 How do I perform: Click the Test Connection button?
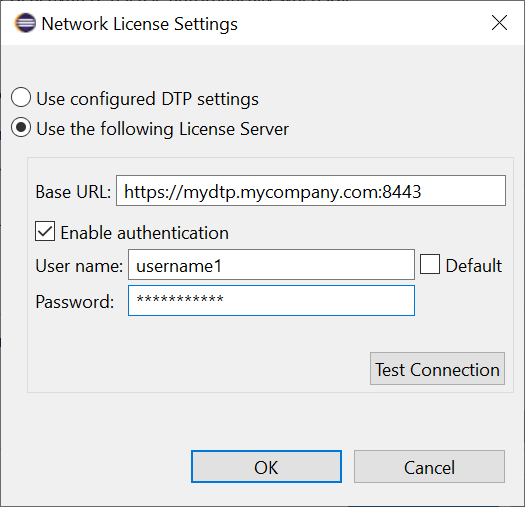[437, 368]
